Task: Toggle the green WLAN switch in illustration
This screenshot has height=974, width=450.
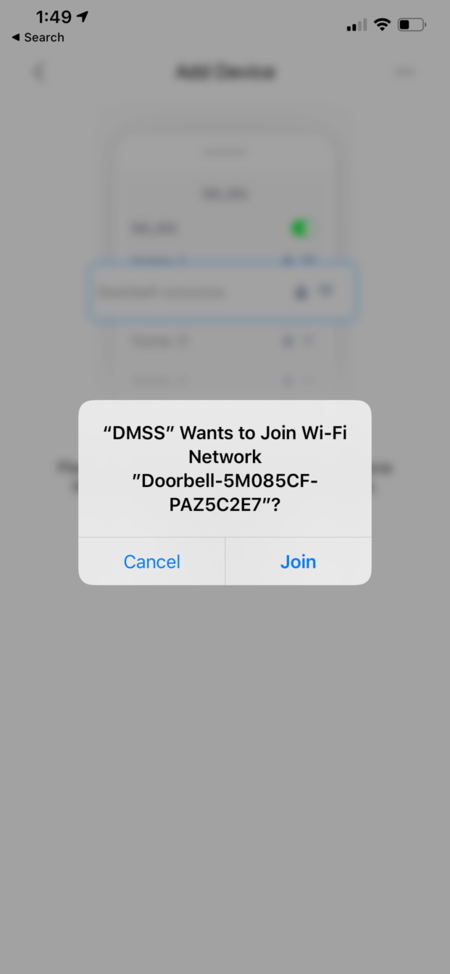Action: tap(302, 229)
